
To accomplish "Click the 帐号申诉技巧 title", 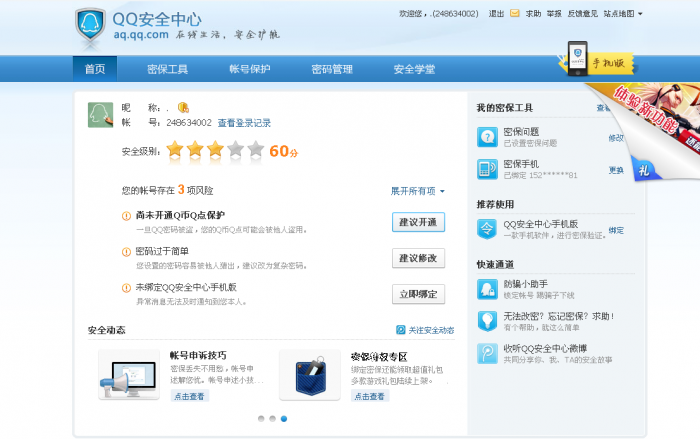I will click(198, 355).
